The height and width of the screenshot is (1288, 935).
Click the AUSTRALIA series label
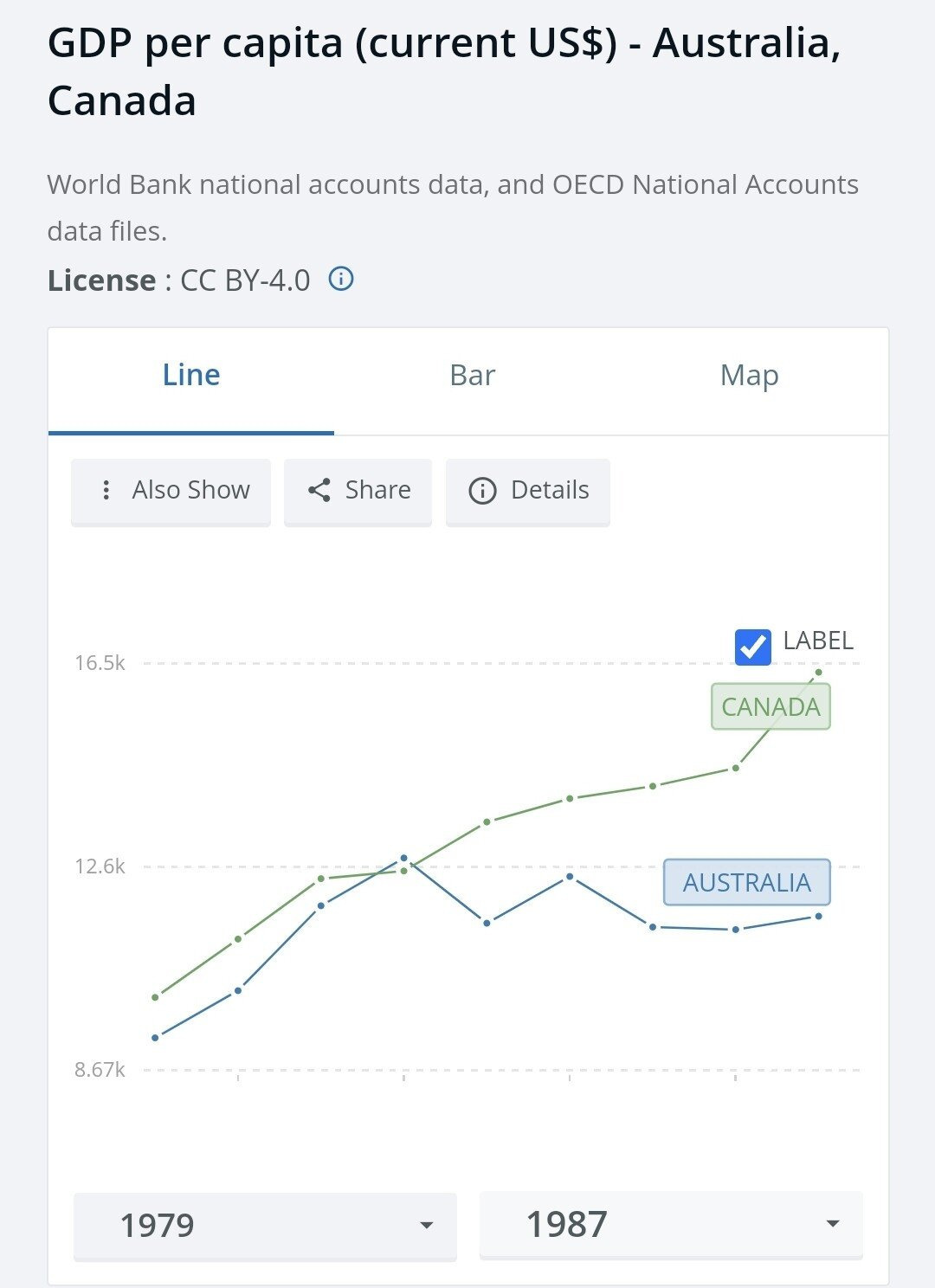tap(746, 883)
